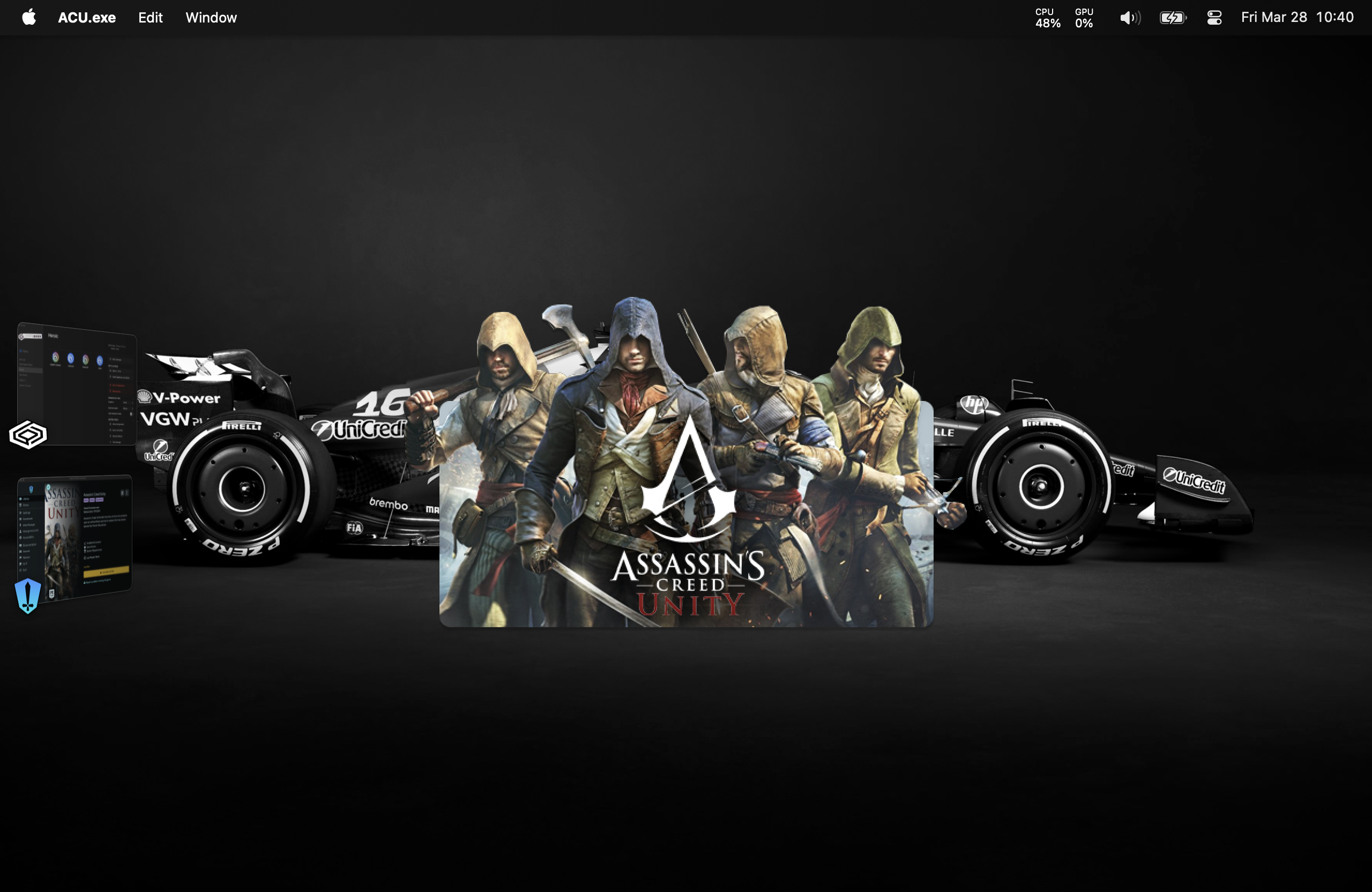Click the UniCredit logo on car nose
Screen dimensions: 1372x892
click(x=1194, y=481)
